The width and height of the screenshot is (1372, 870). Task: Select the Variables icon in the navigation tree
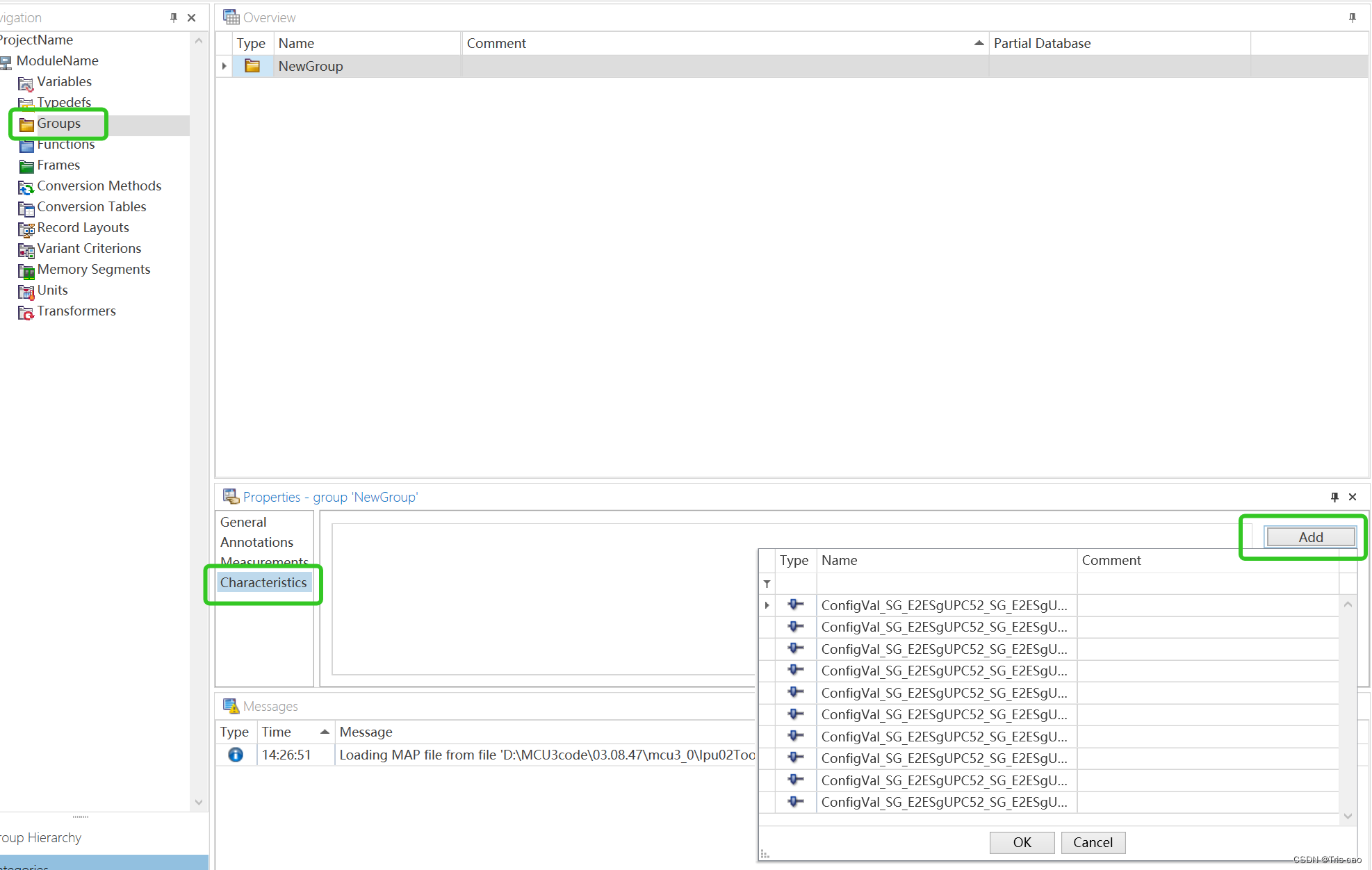(x=26, y=82)
